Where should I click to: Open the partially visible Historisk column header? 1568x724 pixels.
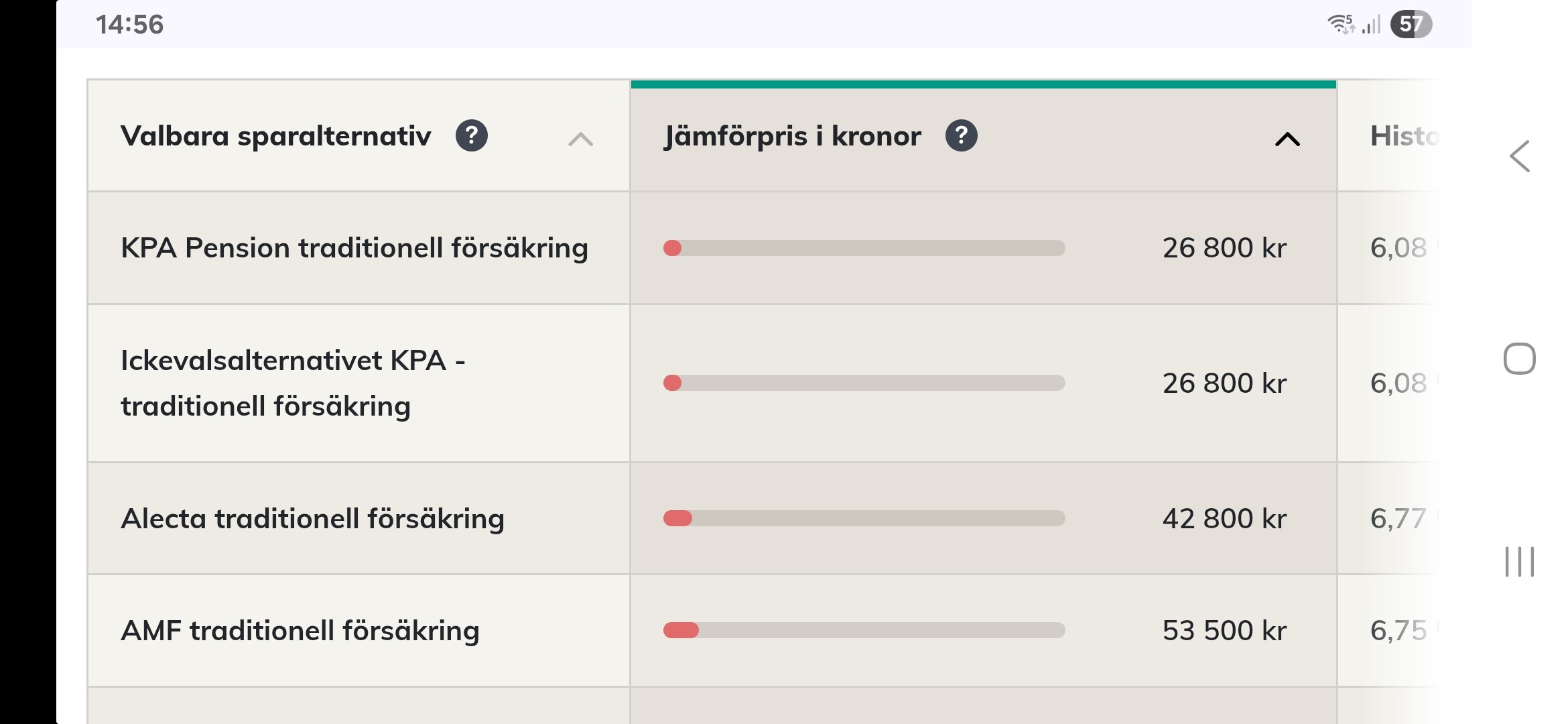coord(1403,136)
